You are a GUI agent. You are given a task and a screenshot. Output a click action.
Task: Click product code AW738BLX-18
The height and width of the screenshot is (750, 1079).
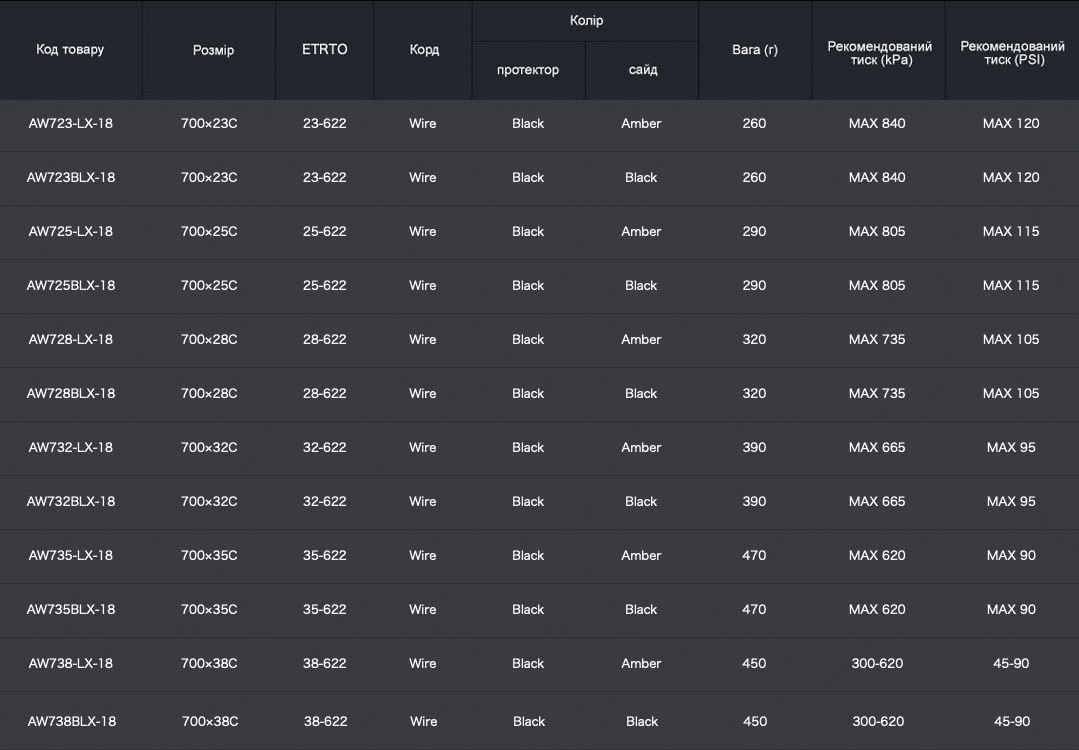(x=72, y=722)
